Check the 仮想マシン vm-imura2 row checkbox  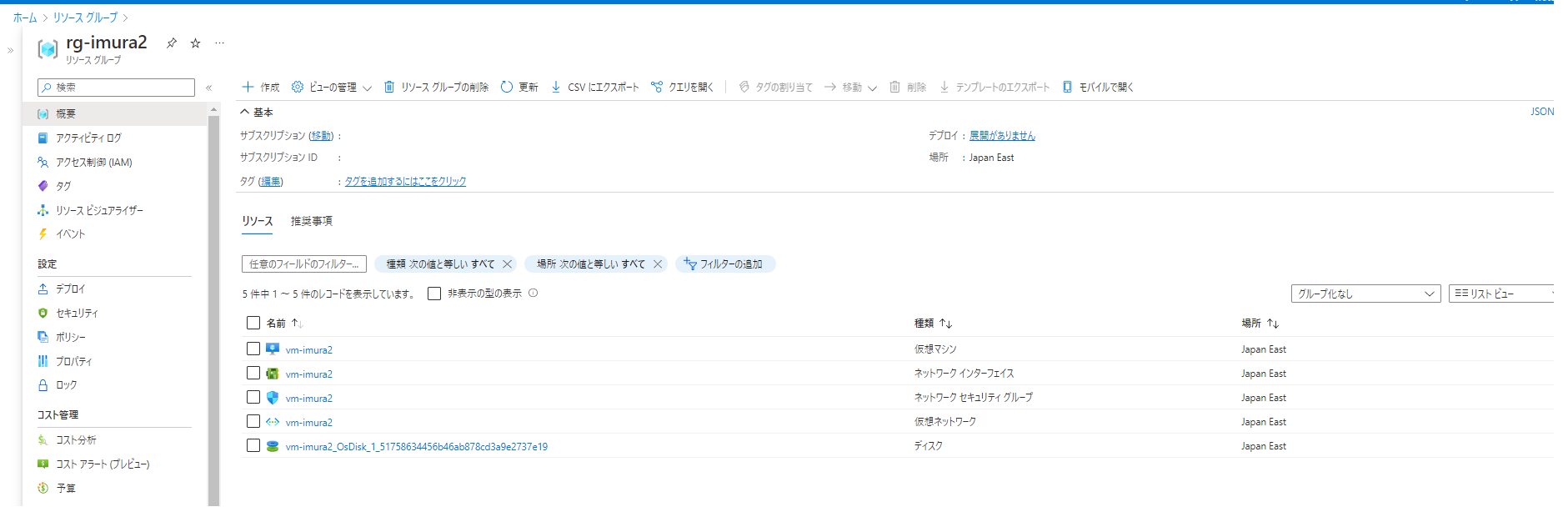point(253,349)
